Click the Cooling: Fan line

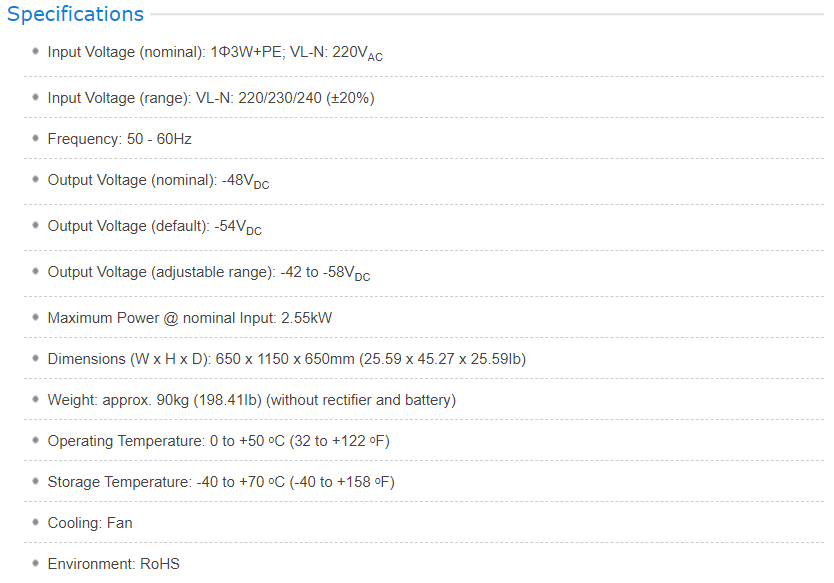click(x=90, y=523)
